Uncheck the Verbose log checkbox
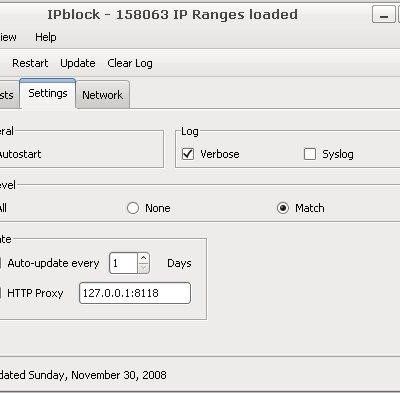Screen dimensions: 400x393 point(188,154)
